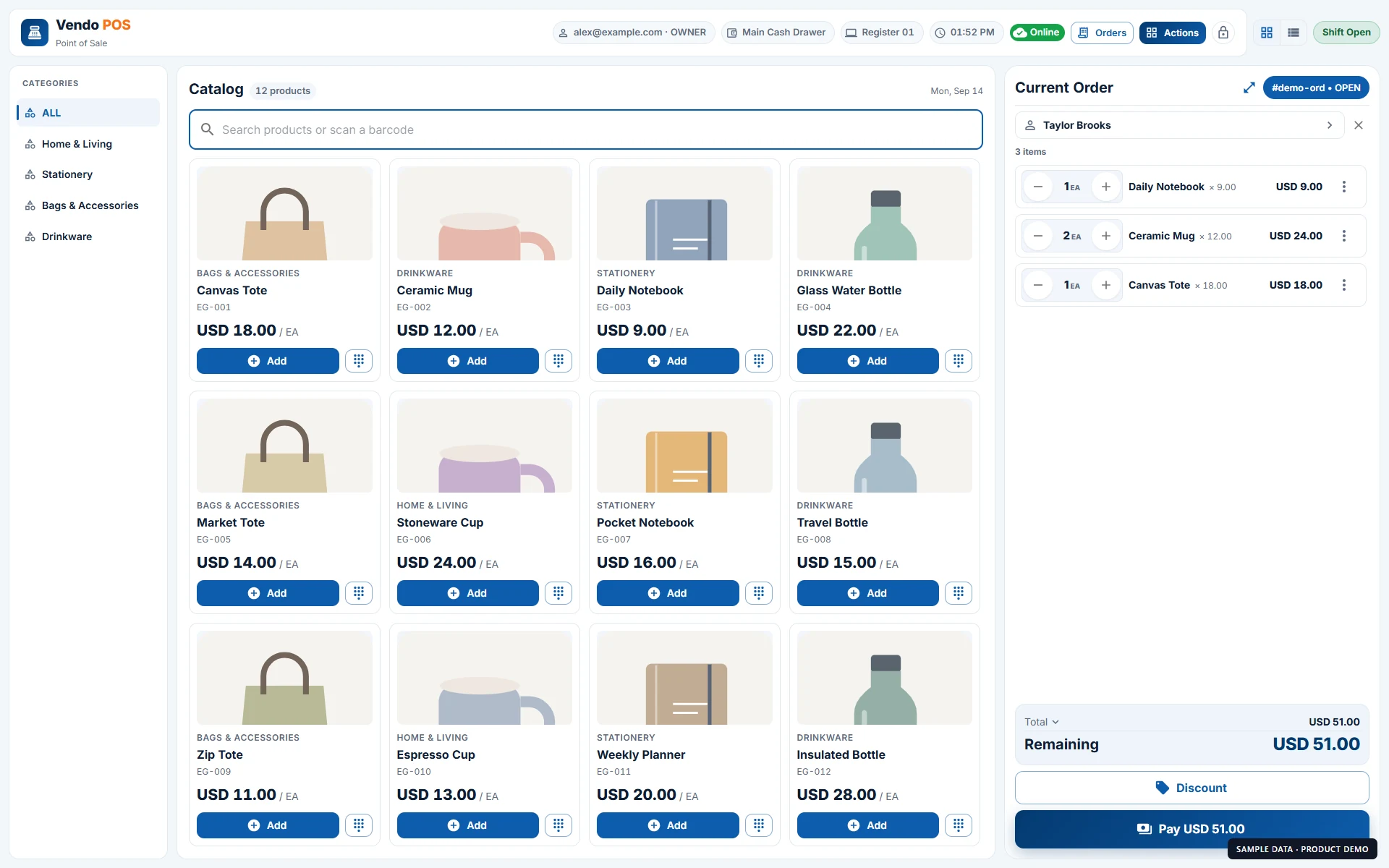This screenshot has height=868, width=1389.
Task: Click the Shift Open status pill
Action: pyautogui.click(x=1346, y=33)
